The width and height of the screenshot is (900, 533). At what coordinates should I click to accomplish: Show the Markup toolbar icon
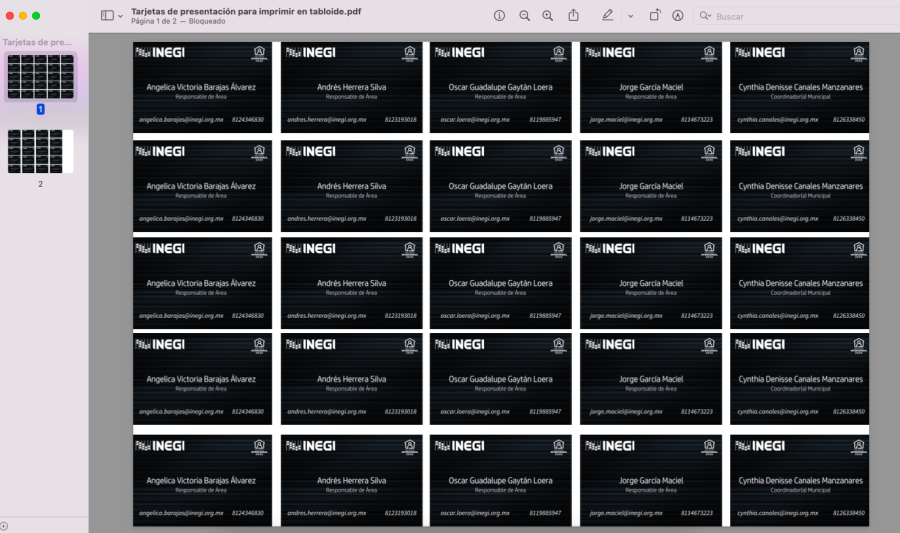pos(678,16)
